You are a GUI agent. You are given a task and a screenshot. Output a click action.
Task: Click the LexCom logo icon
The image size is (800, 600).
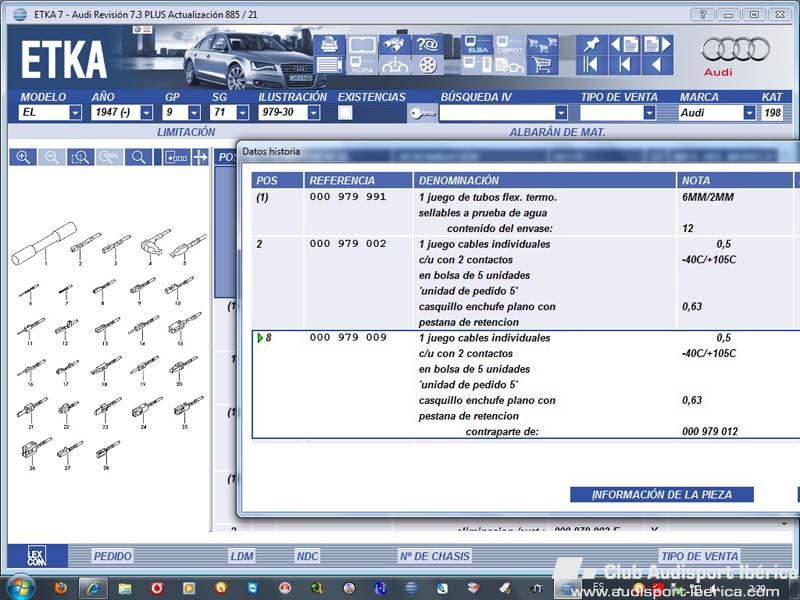(37, 556)
